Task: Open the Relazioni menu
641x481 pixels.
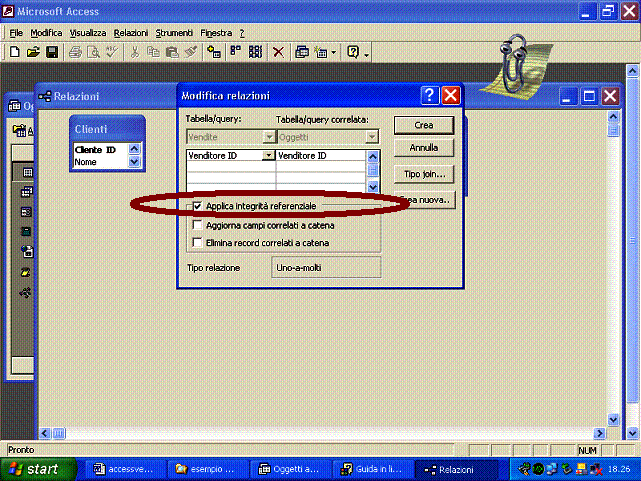Action: 131,33
